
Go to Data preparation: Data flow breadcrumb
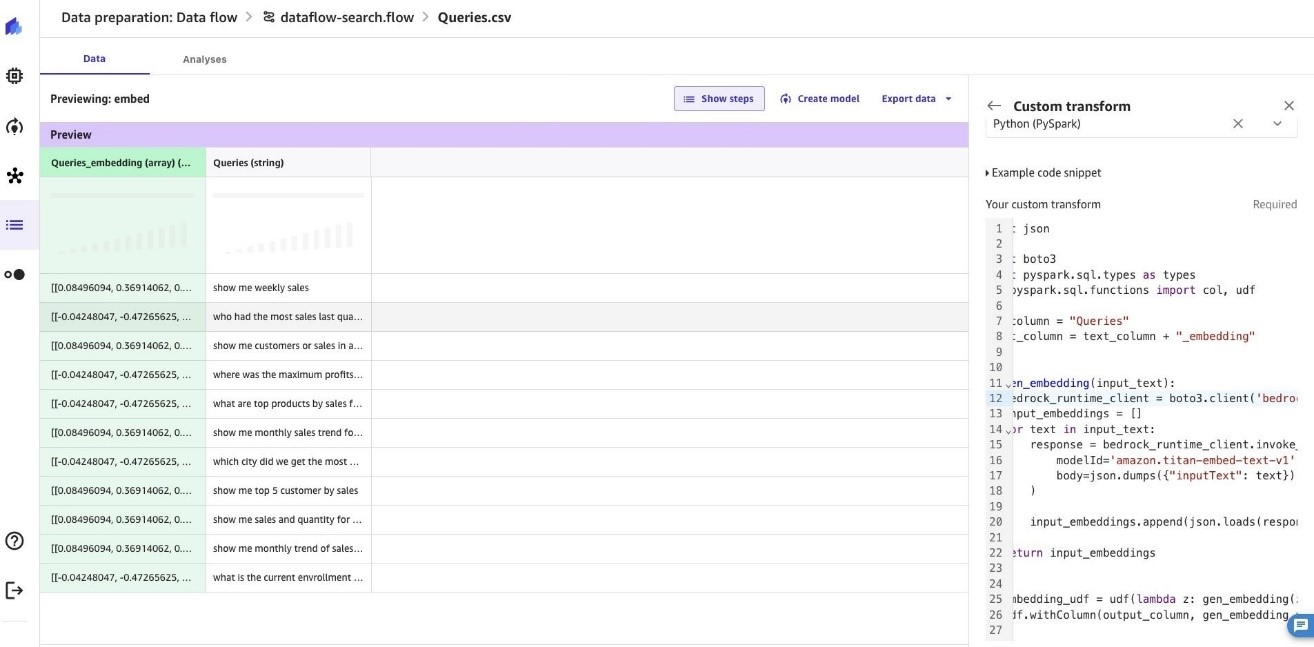[149, 18]
